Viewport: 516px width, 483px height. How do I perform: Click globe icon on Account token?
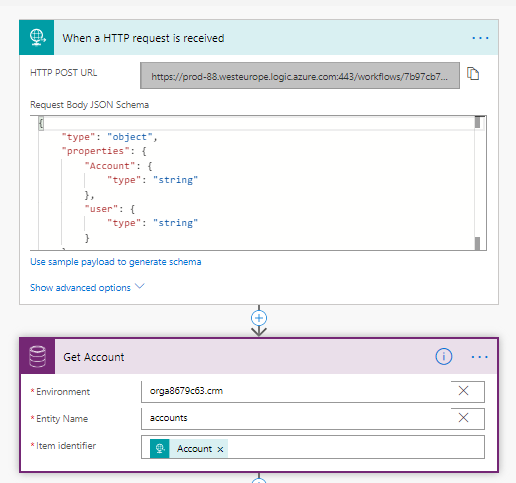160,449
